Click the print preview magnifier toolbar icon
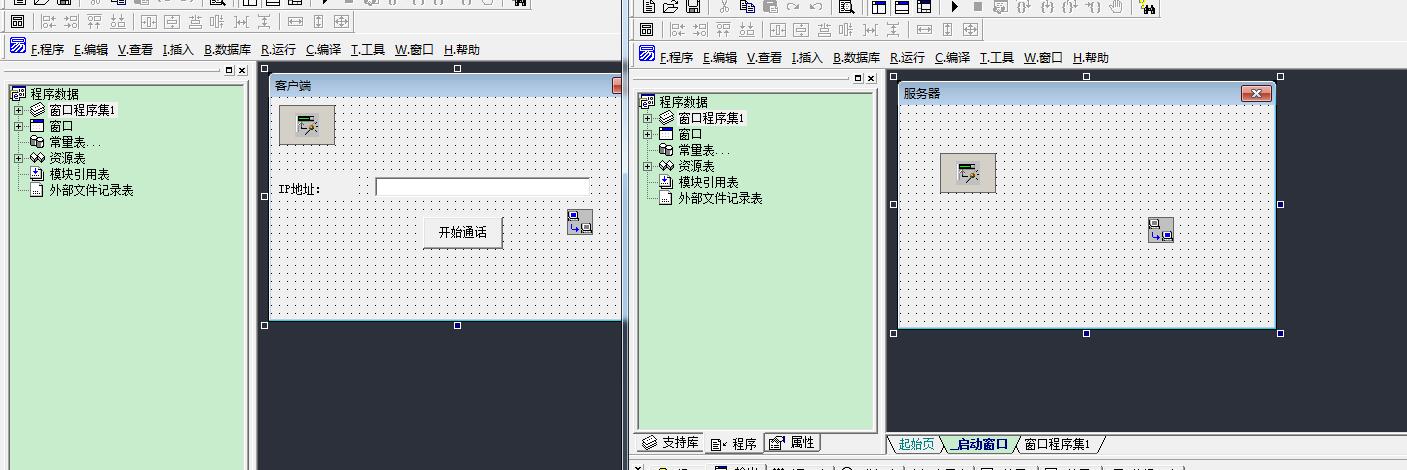This screenshot has width=1407, height=470. click(x=846, y=7)
